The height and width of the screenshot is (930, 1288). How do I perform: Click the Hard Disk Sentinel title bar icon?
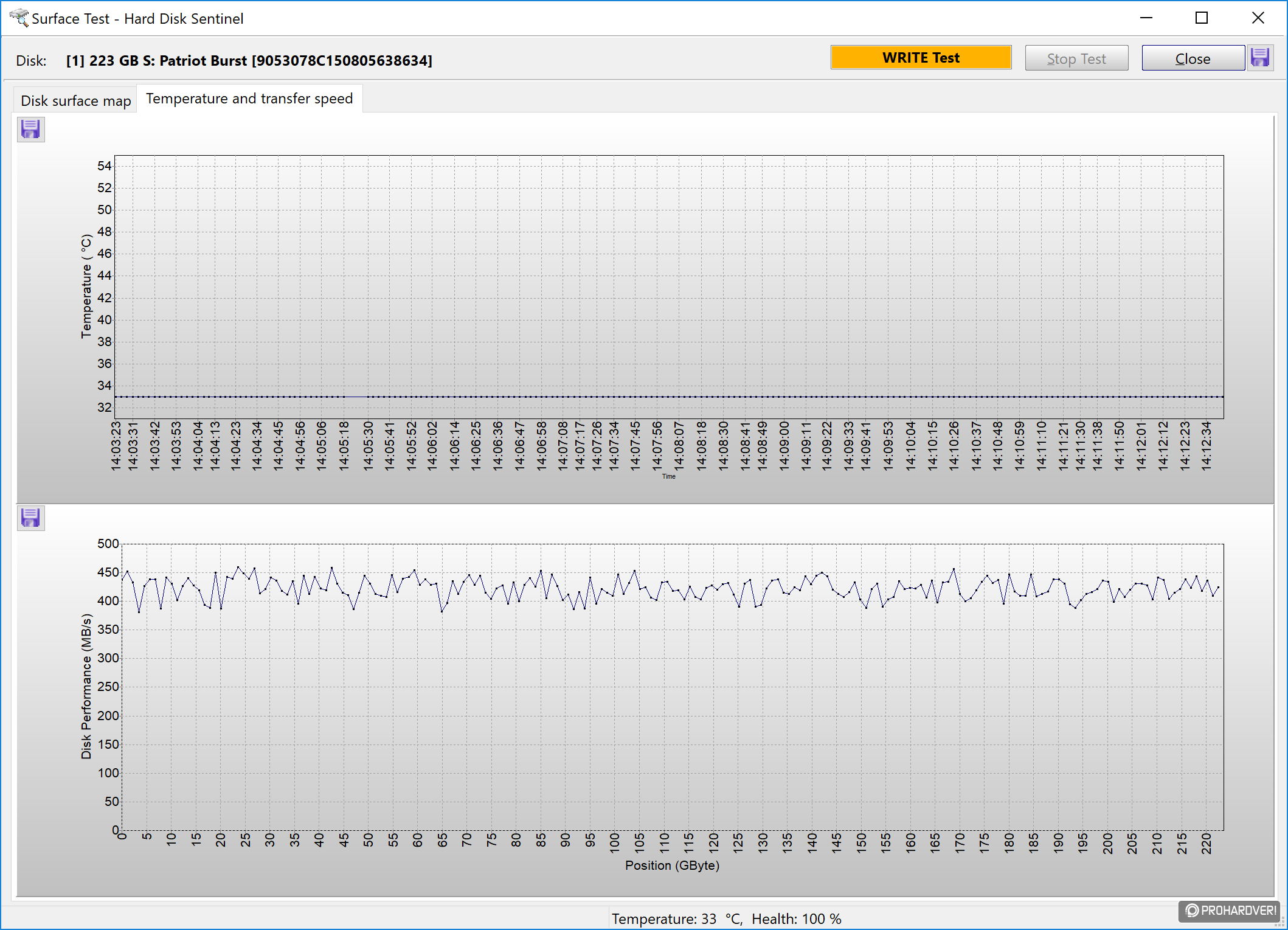point(18,18)
